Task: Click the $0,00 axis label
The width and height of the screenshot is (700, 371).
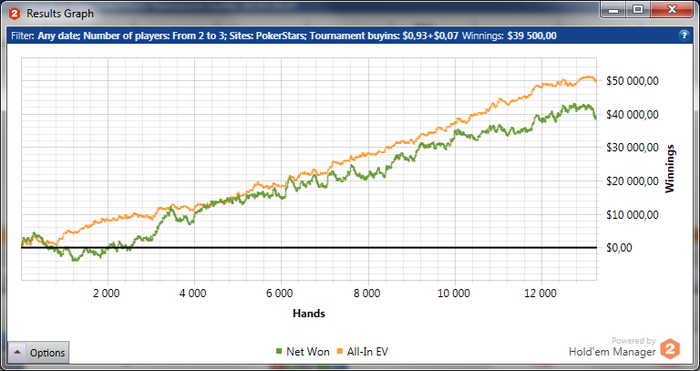Action: point(619,248)
